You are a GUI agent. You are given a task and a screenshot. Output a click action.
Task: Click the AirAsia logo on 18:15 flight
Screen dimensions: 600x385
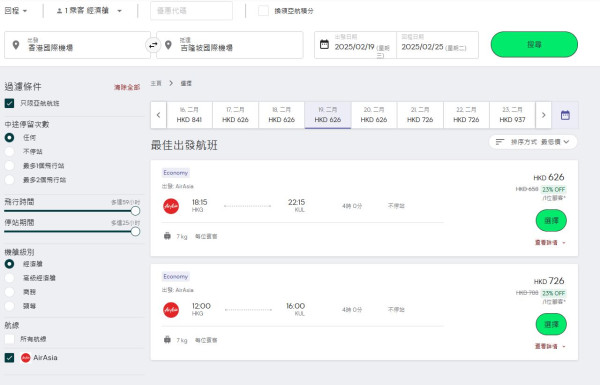click(x=171, y=206)
